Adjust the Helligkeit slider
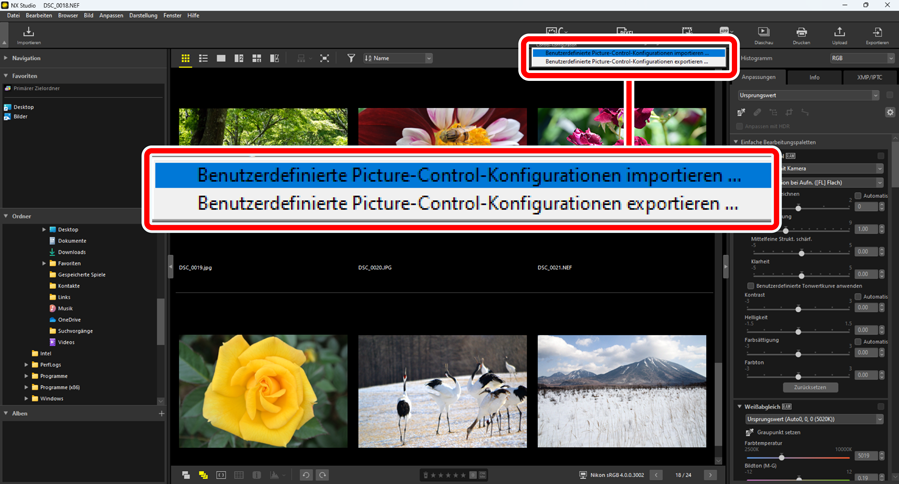 tap(798, 331)
